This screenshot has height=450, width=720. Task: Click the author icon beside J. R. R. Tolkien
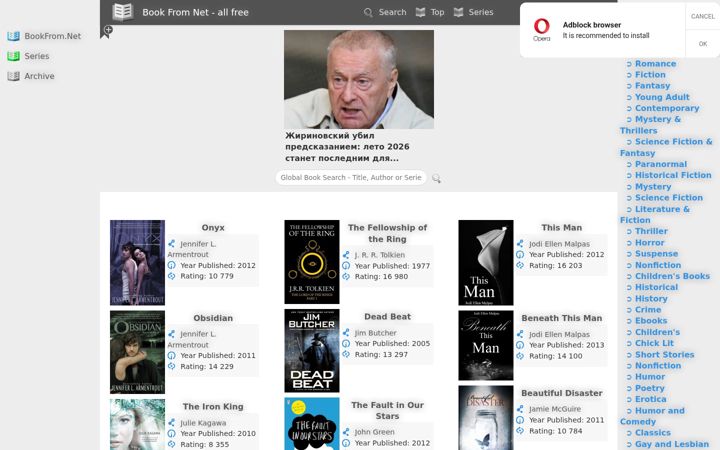pyautogui.click(x=346, y=255)
